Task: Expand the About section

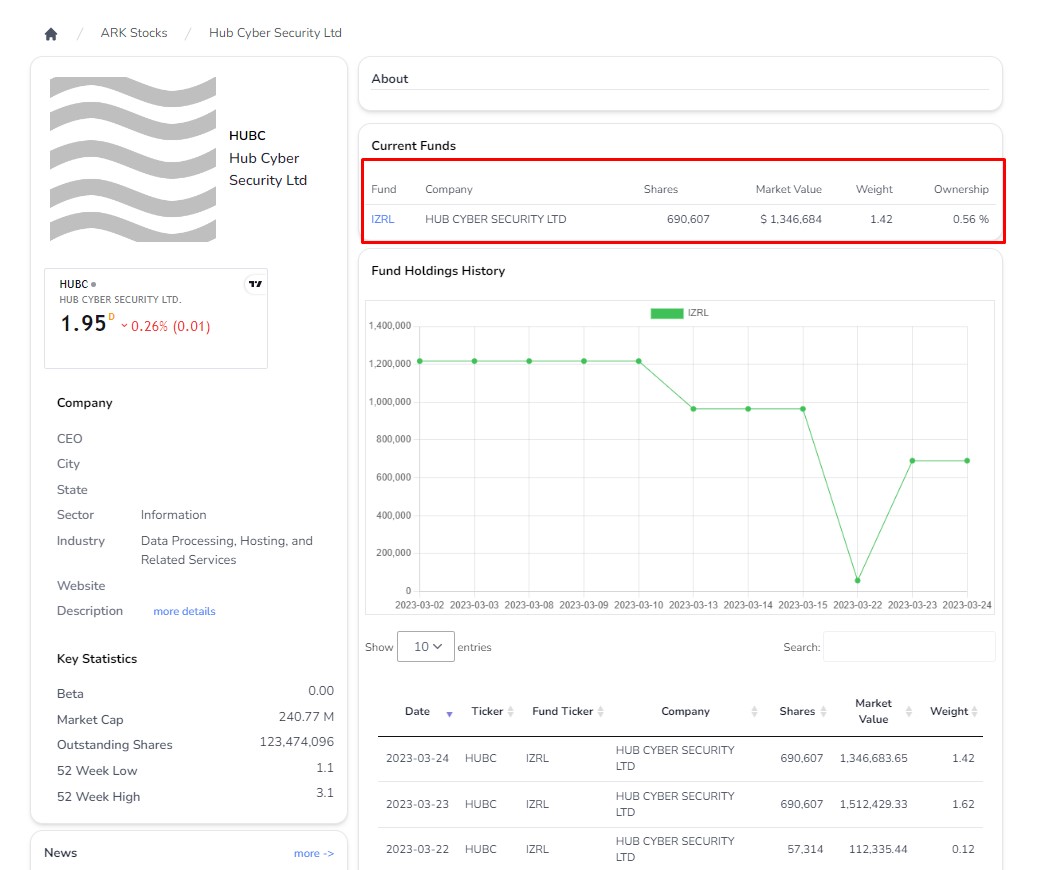Action: click(390, 78)
